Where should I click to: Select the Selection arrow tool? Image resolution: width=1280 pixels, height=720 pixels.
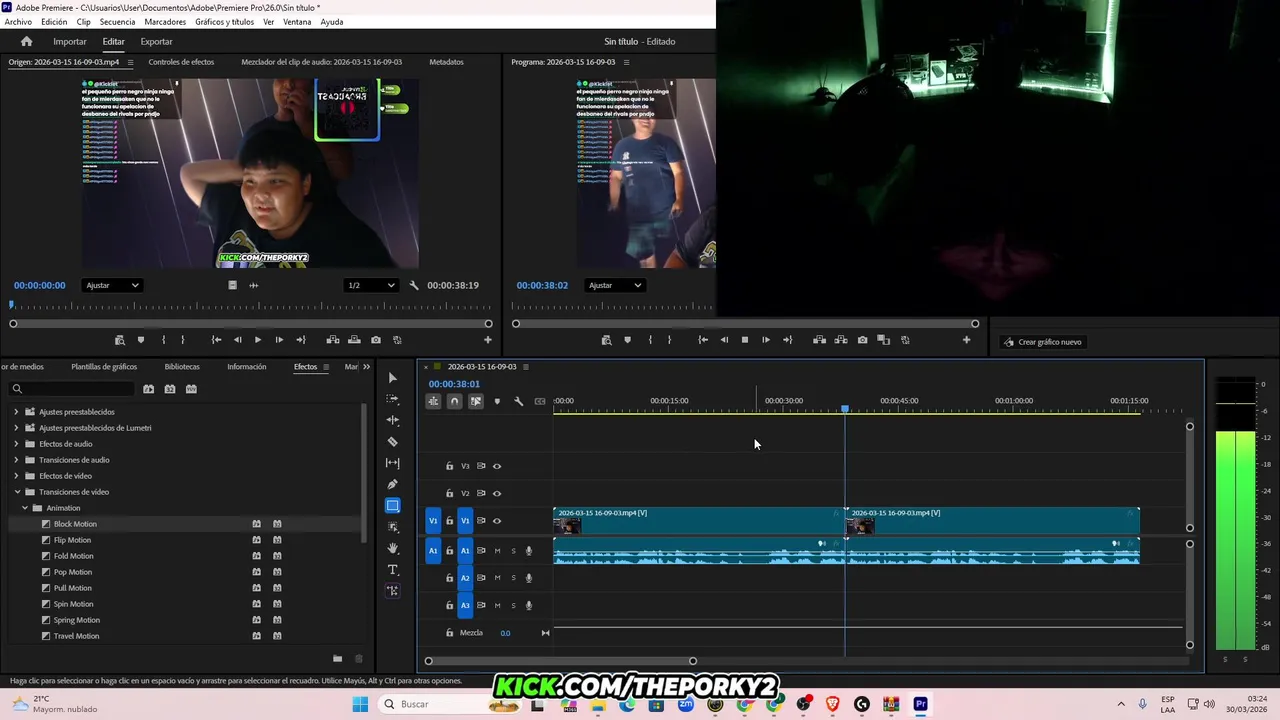click(392, 378)
